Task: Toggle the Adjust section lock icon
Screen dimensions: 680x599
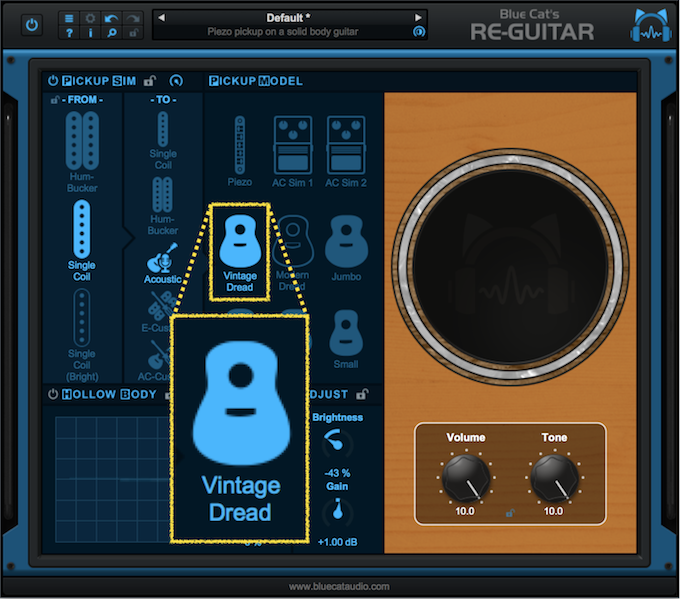Action: 362,394
